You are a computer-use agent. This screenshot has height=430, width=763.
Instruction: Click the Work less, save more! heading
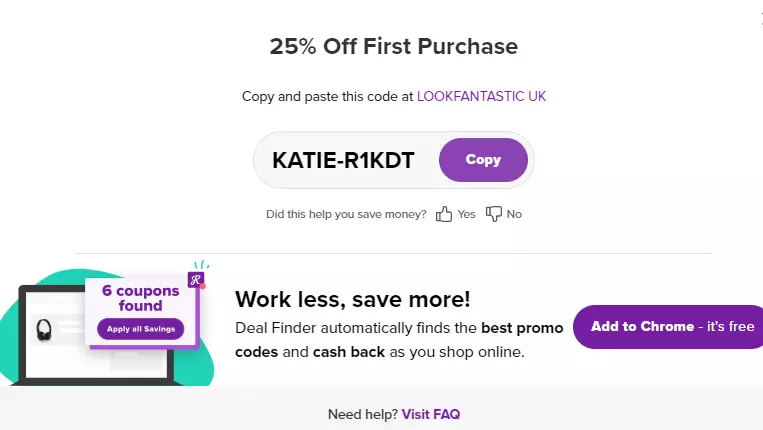click(x=353, y=299)
